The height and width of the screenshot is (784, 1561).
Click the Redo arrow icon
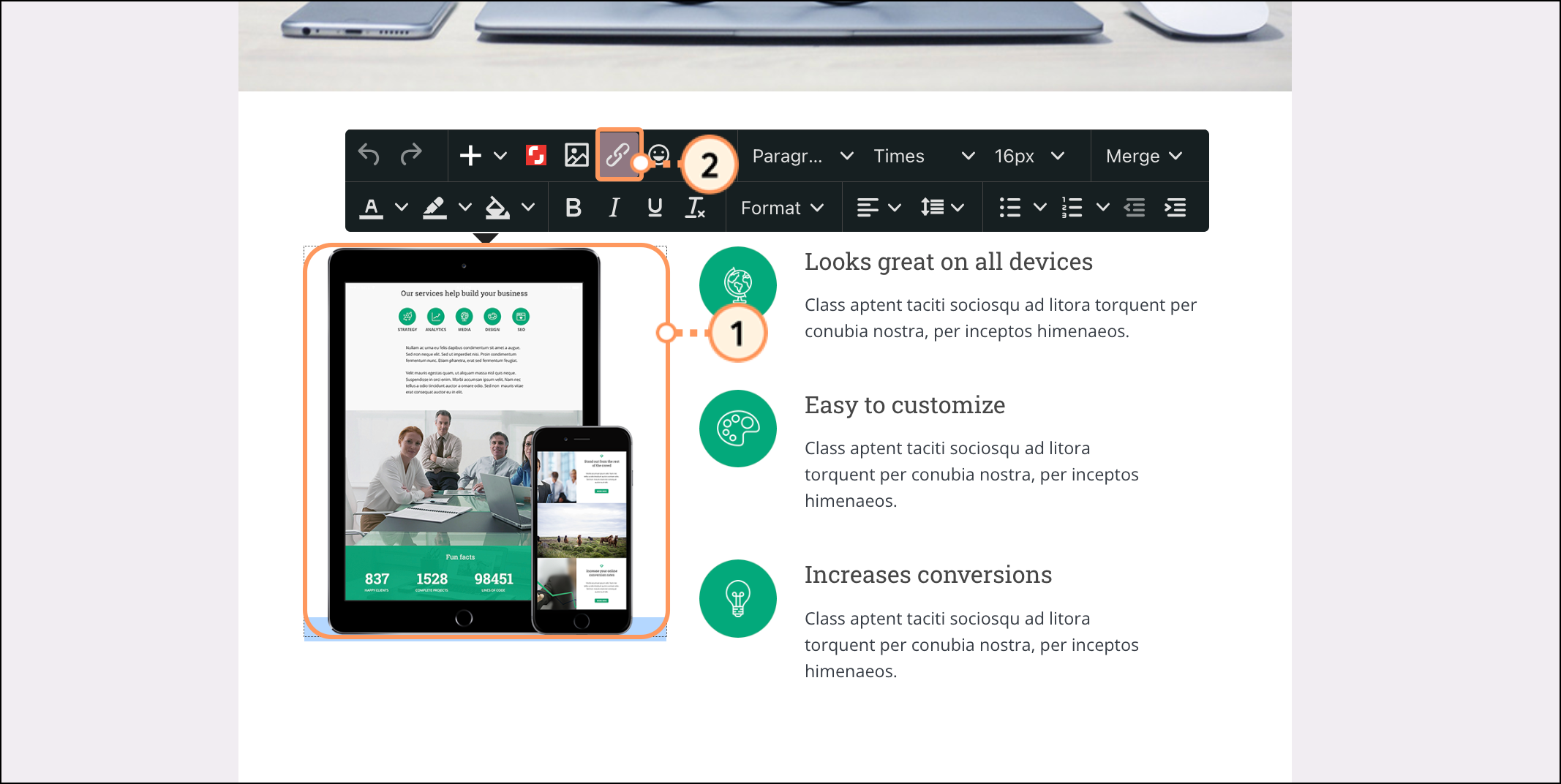pyautogui.click(x=411, y=155)
